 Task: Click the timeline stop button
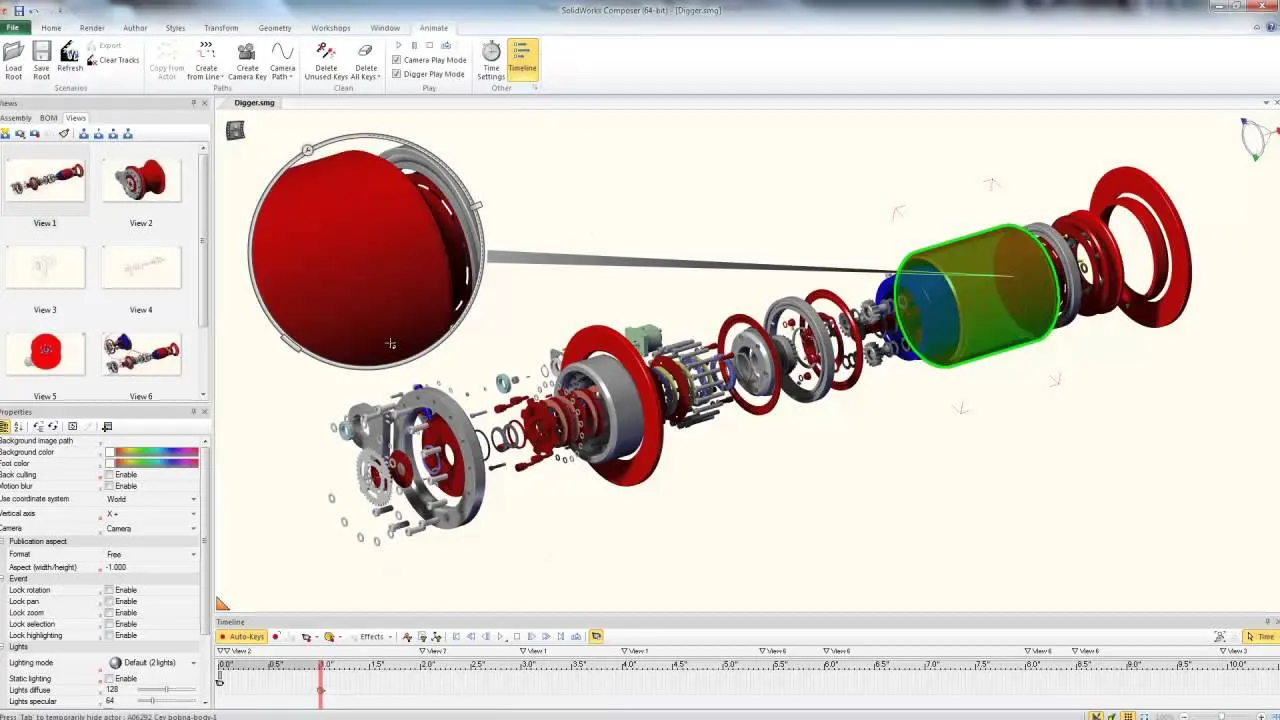tap(516, 636)
